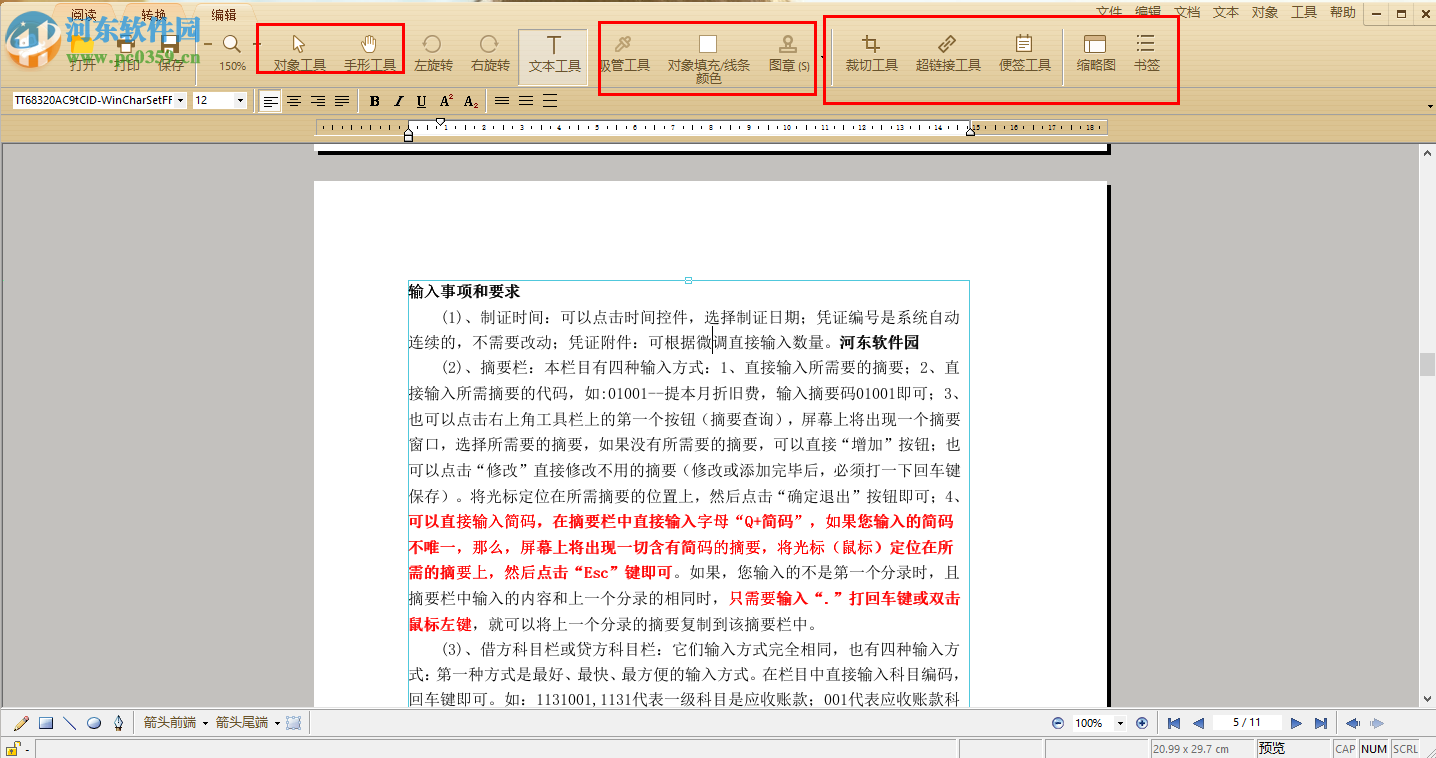The width and height of the screenshot is (1436, 758).
Task: Jump to the last page
Action: [1319, 722]
